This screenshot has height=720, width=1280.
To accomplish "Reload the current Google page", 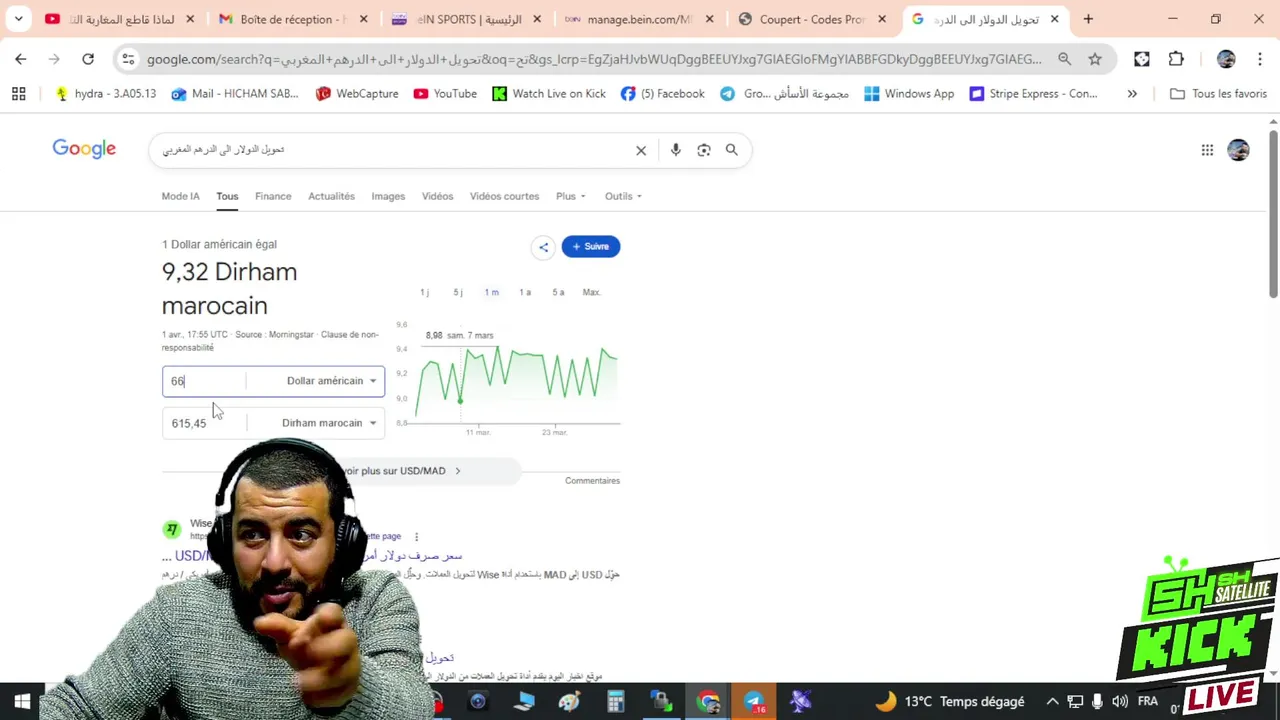I will click(x=88, y=59).
